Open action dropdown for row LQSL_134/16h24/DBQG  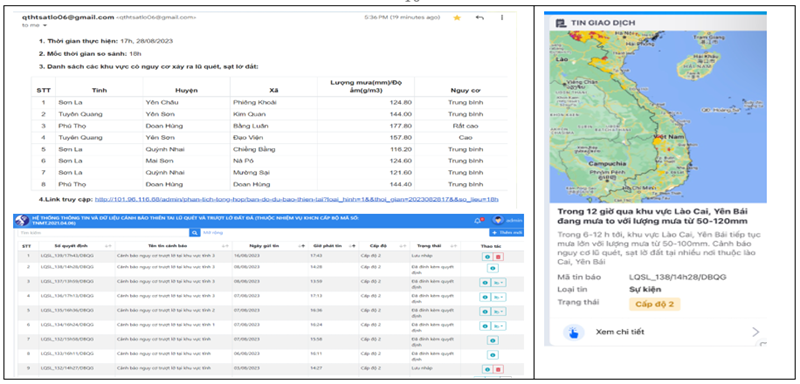tap(499, 325)
